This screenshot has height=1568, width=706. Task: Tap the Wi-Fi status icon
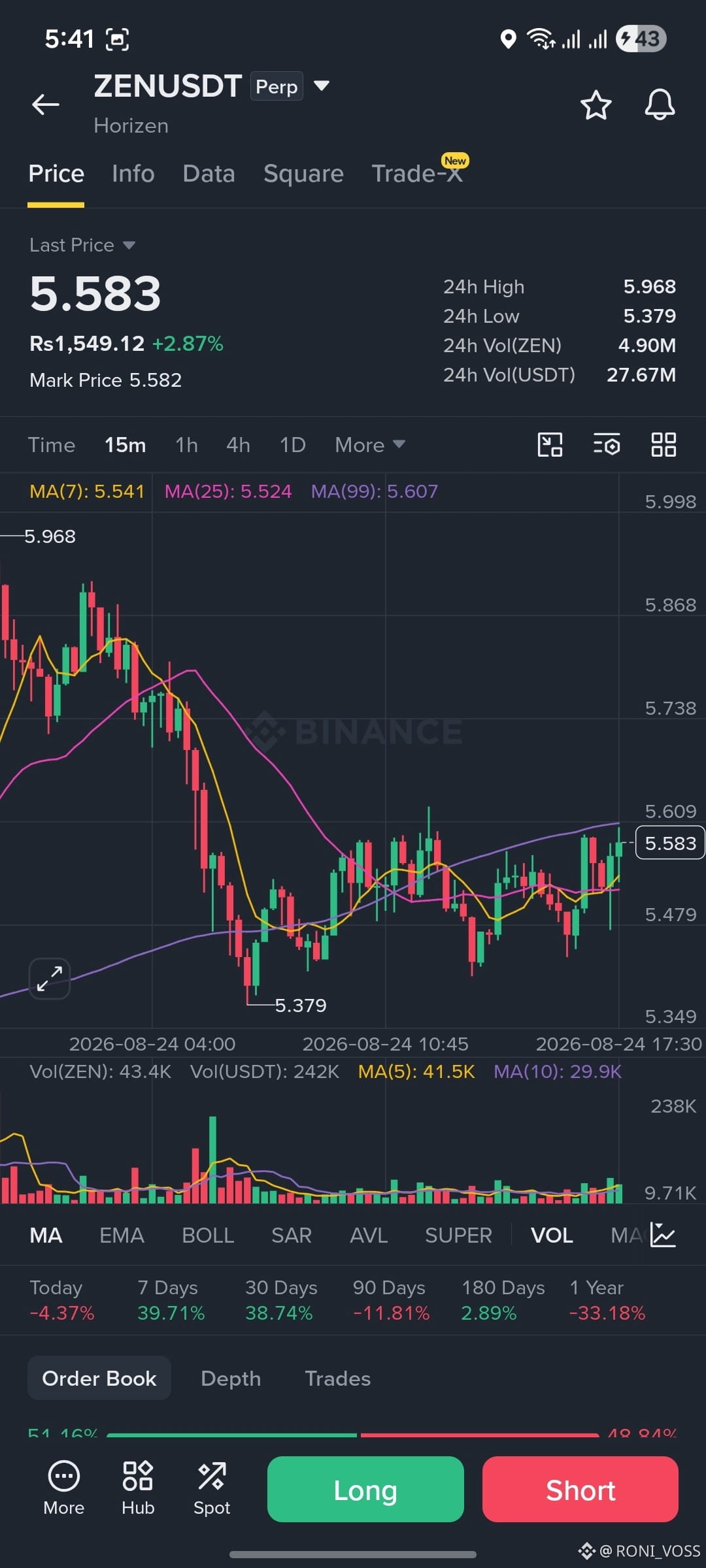coord(541,39)
